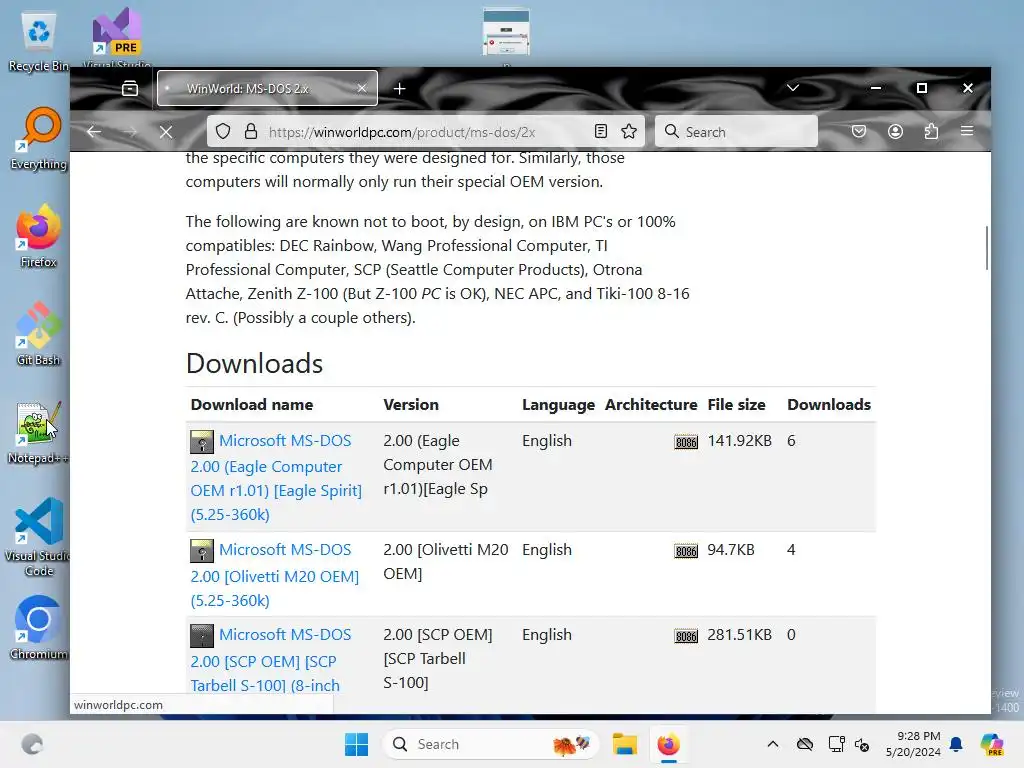
Task: Open Chromium desktop icon
Action: [x=39, y=628]
